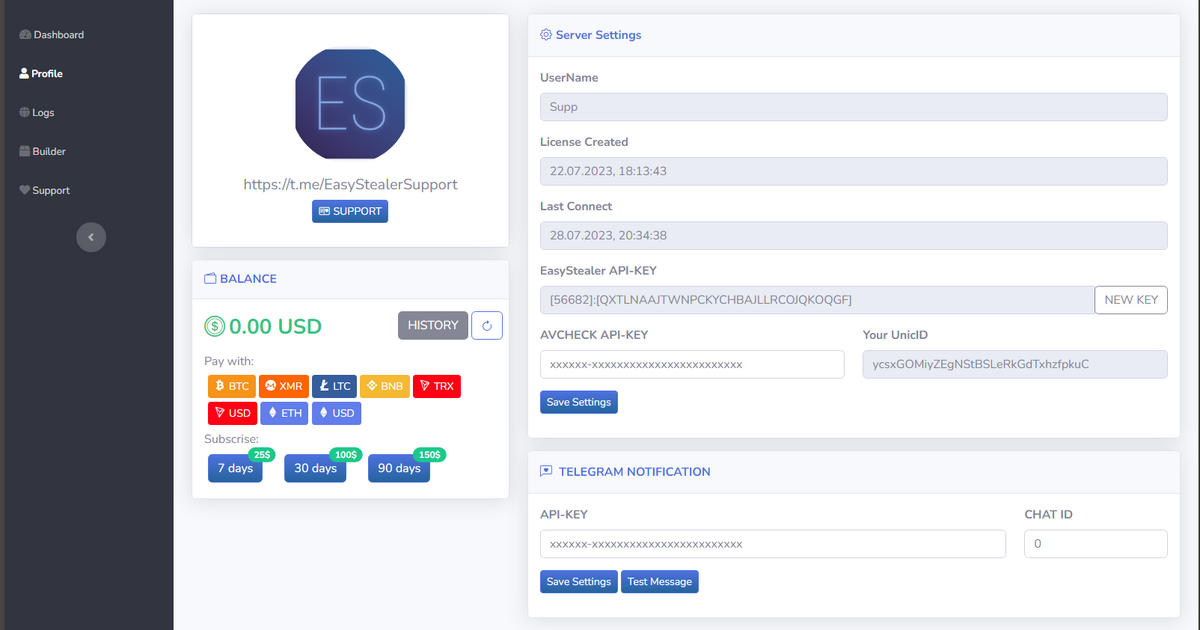Click the ES profile avatar image
Image resolution: width=1200 pixels, height=630 pixels.
coord(350,104)
